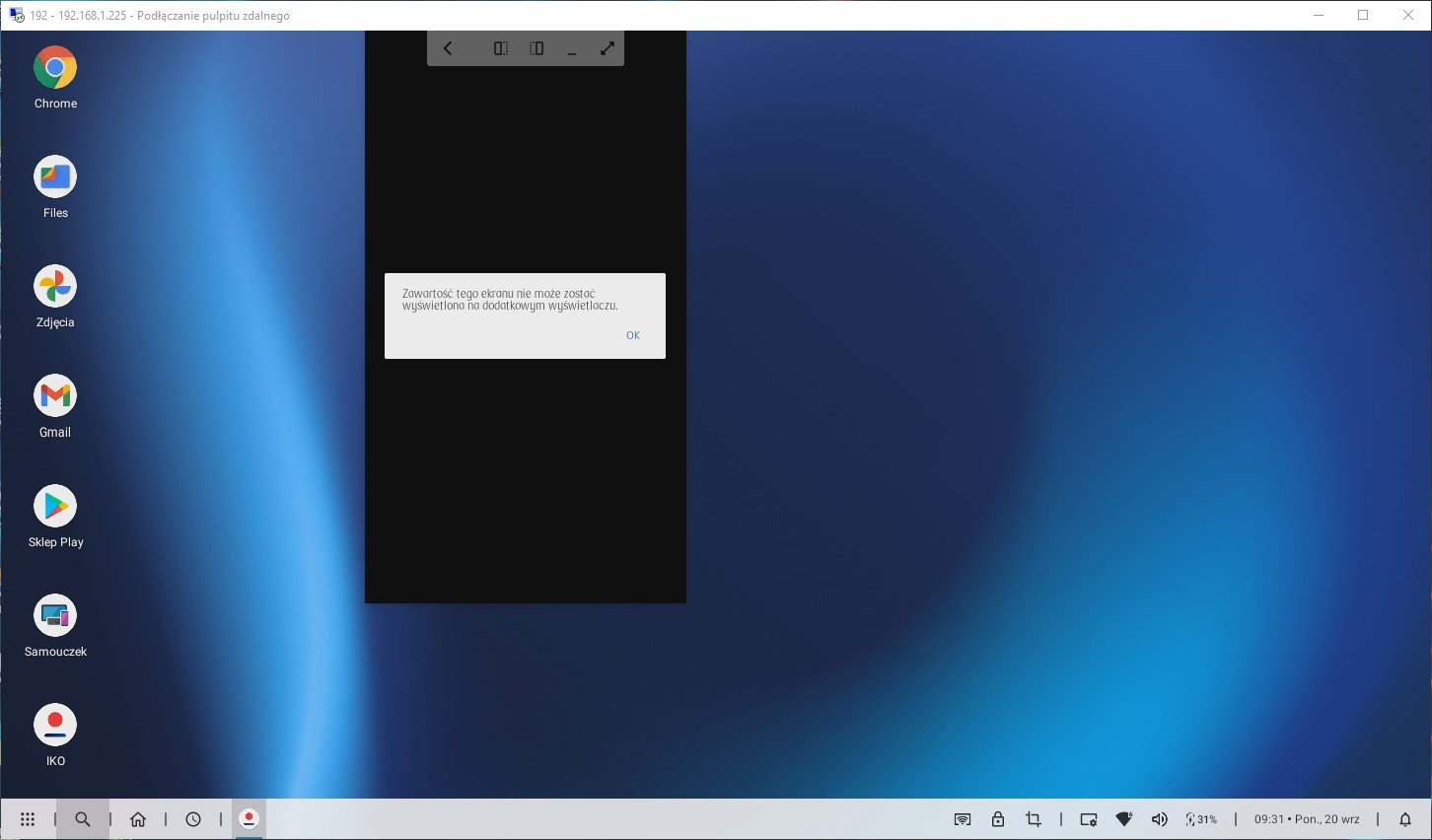Minimize the IKO app window
Viewport: 1432px width, 840px height.
tap(572, 49)
